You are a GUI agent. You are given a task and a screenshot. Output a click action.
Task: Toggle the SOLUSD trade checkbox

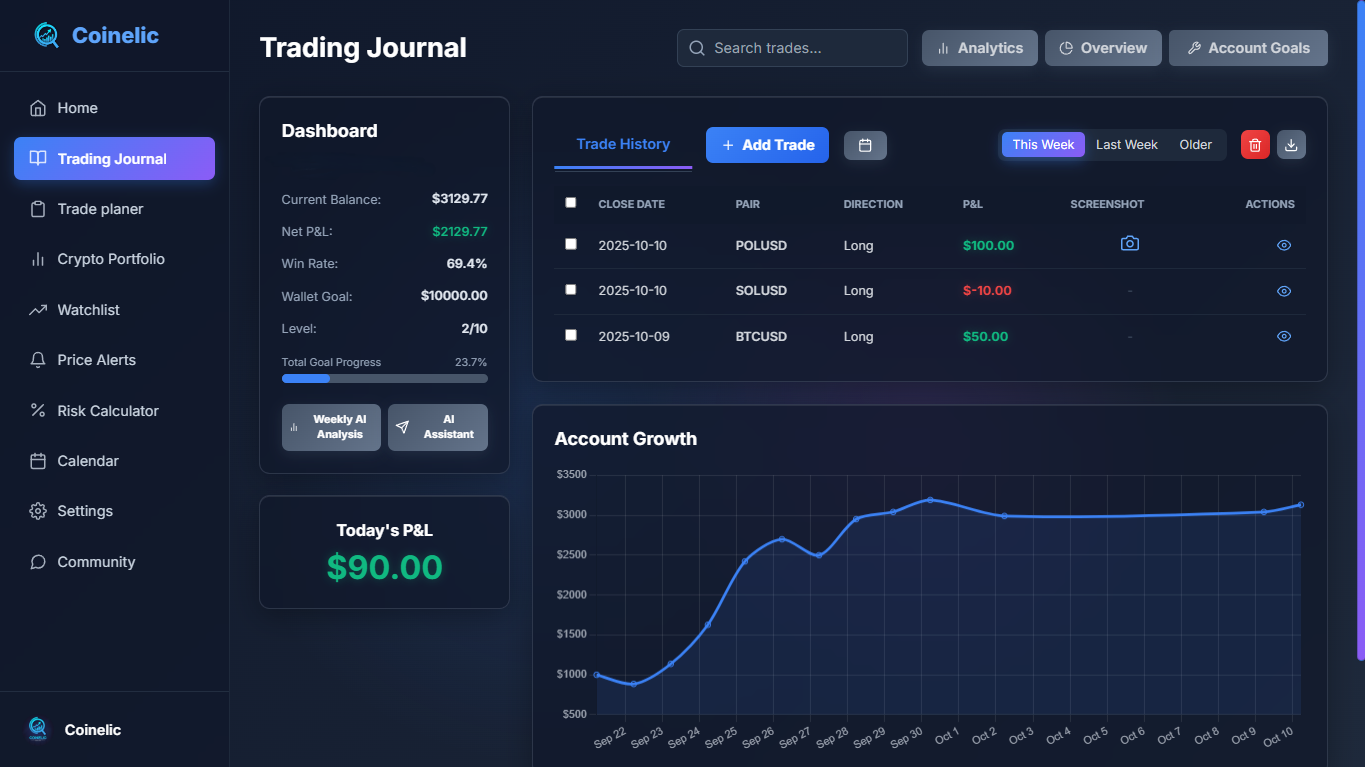pyautogui.click(x=571, y=289)
